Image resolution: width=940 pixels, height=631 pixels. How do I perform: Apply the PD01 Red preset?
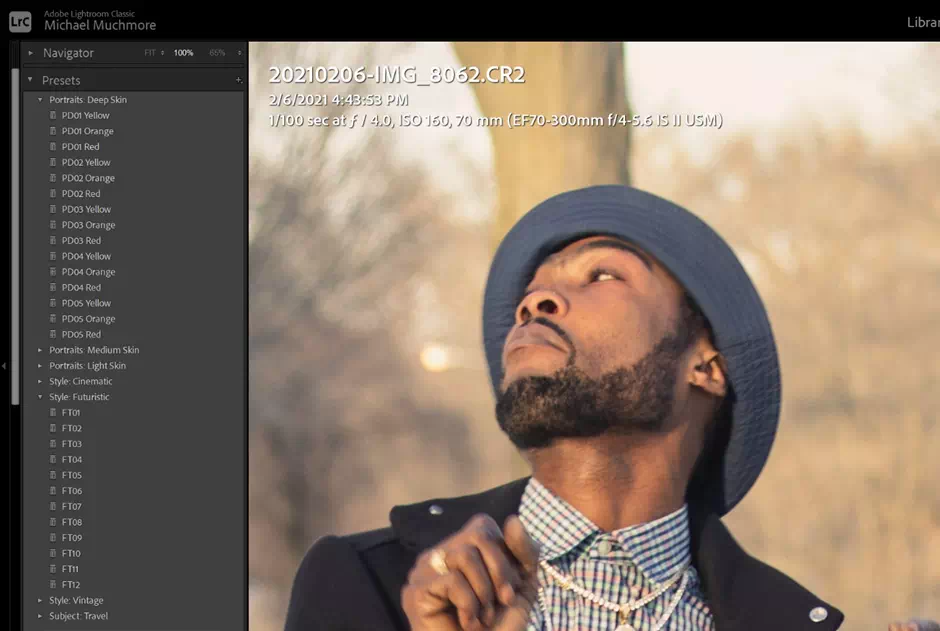[80, 146]
